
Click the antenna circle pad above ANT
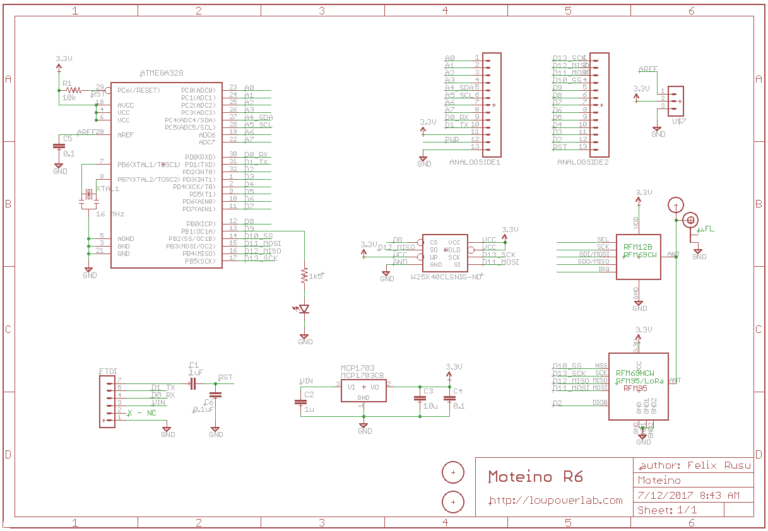(x=675, y=205)
